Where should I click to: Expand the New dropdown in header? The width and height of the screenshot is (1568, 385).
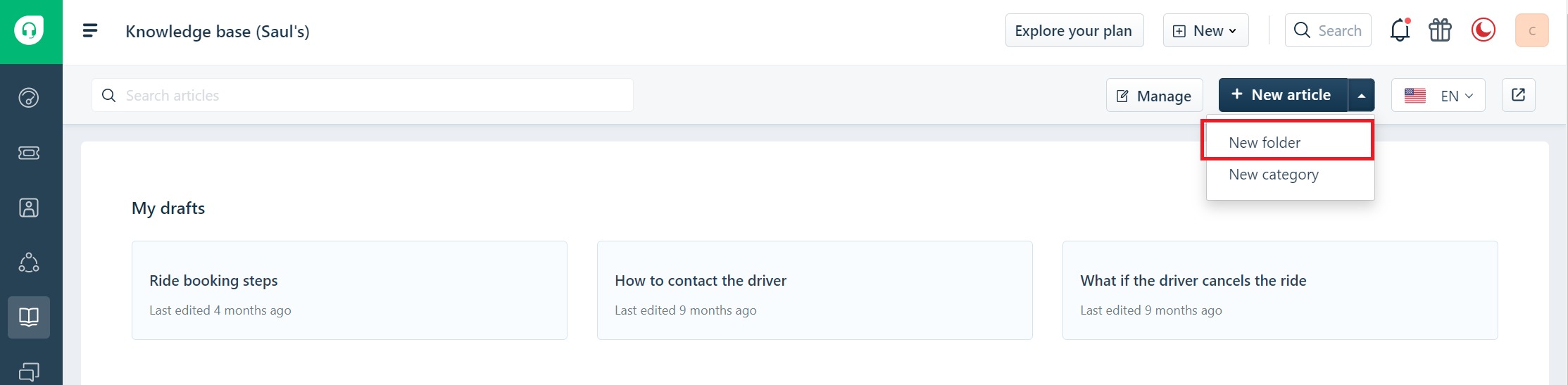1205,30
